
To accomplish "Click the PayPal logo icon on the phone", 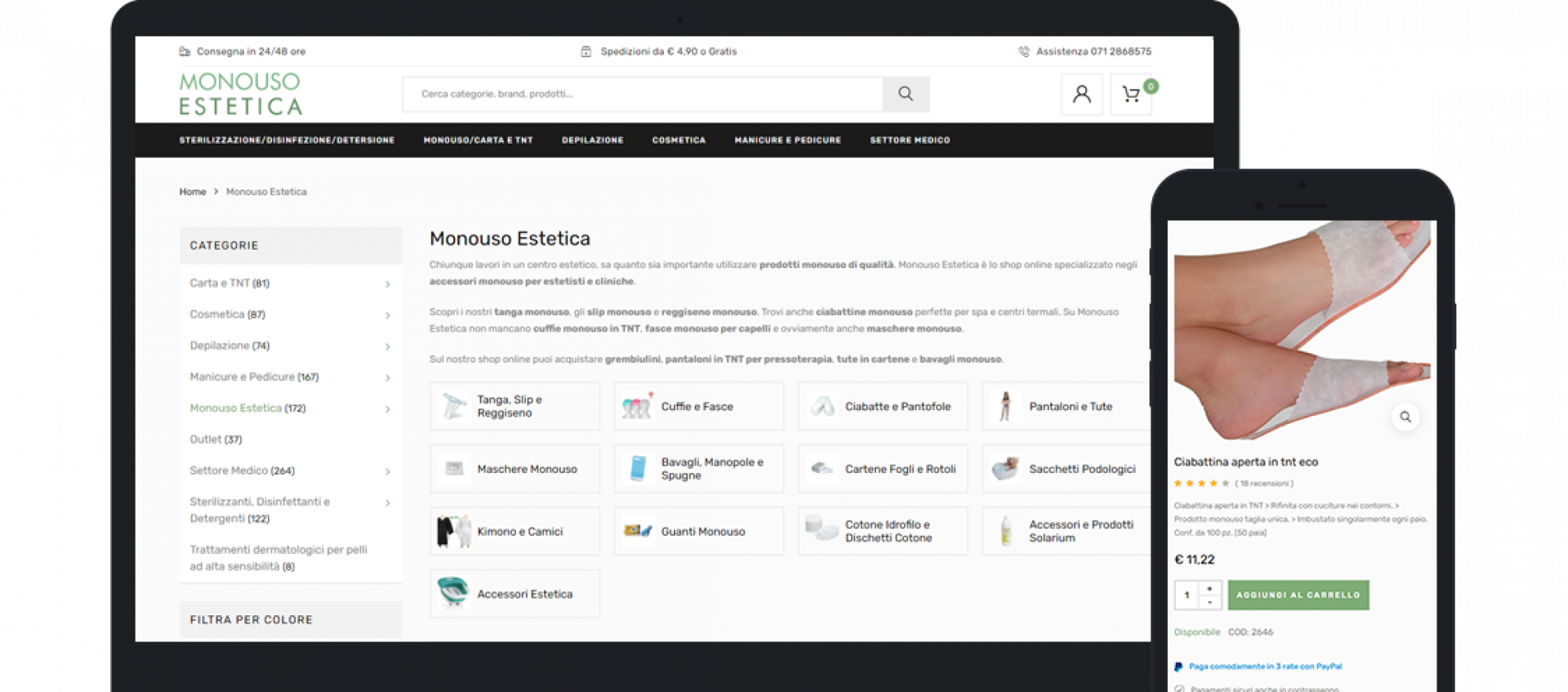I will click(1178, 667).
